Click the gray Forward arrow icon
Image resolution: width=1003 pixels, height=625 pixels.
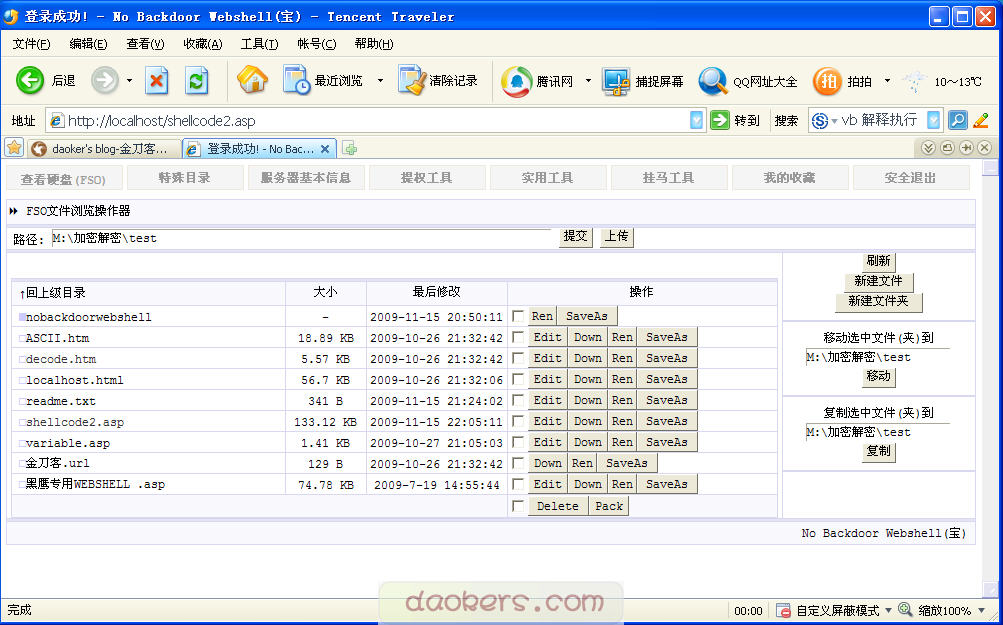(104, 81)
